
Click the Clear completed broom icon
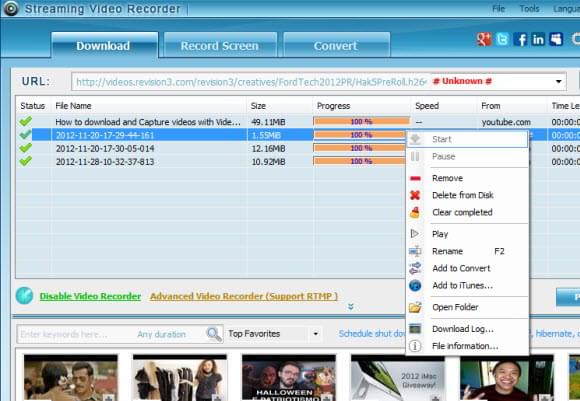pos(415,212)
